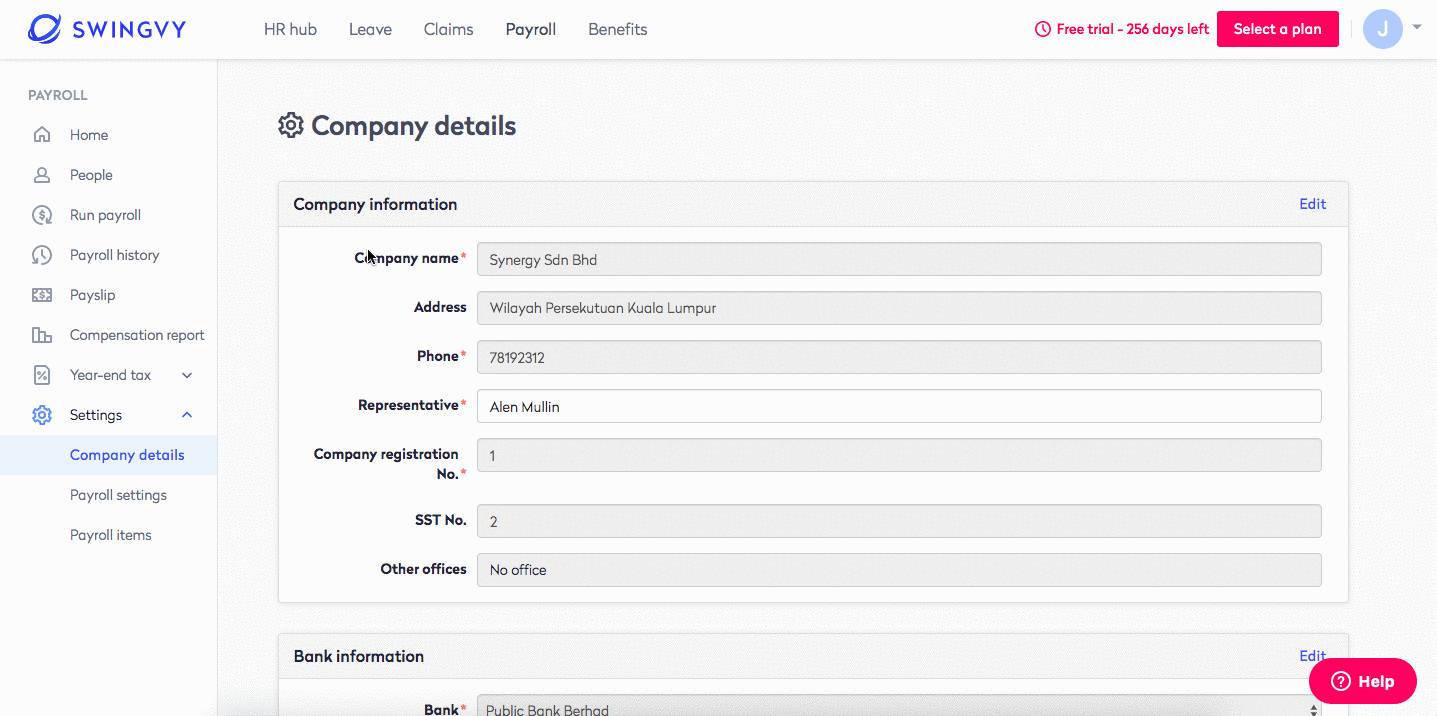
Task: Click the Representative field
Action: [x=899, y=406]
